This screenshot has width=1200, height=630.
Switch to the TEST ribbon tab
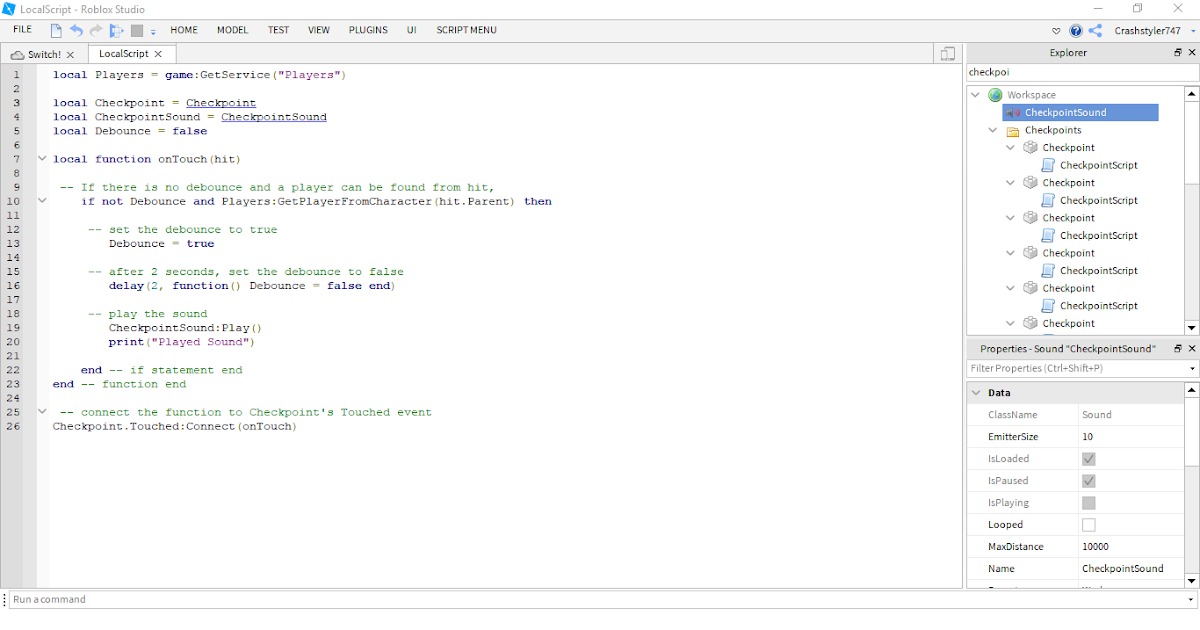click(x=278, y=30)
